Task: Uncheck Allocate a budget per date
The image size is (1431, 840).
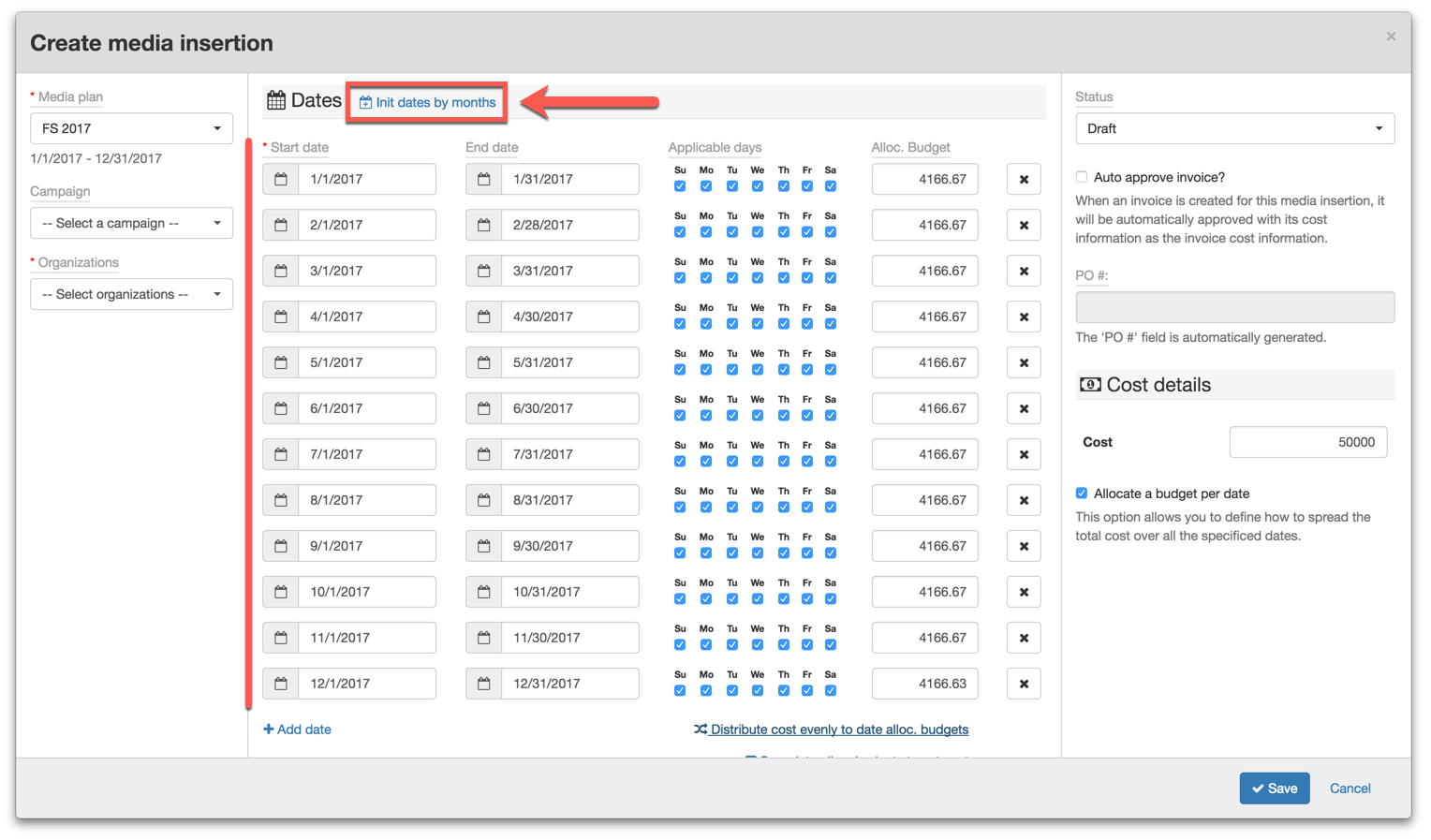Action: click(x=1082, y=494)
